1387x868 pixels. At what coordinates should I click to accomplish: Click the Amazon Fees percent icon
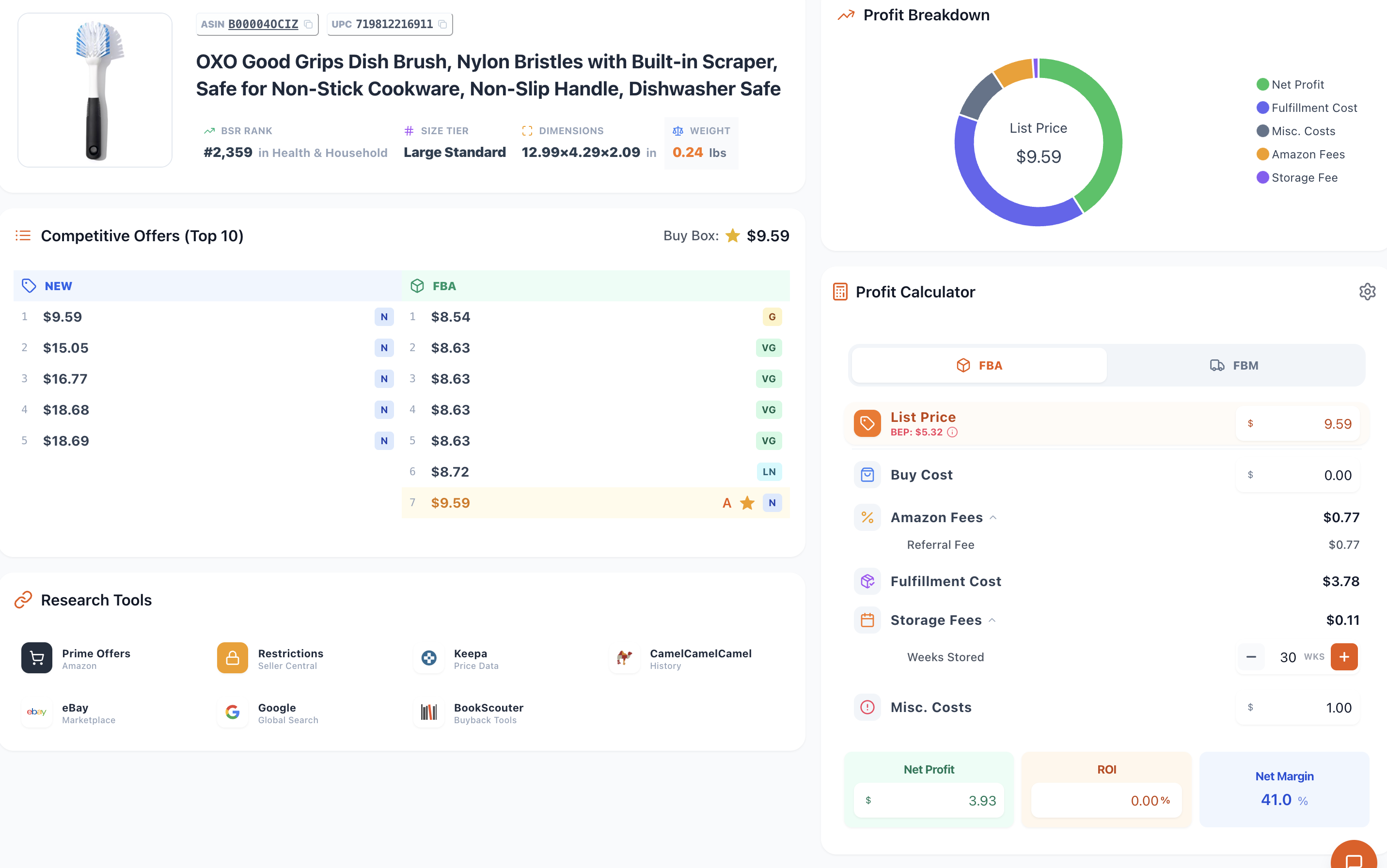(867, 518)
